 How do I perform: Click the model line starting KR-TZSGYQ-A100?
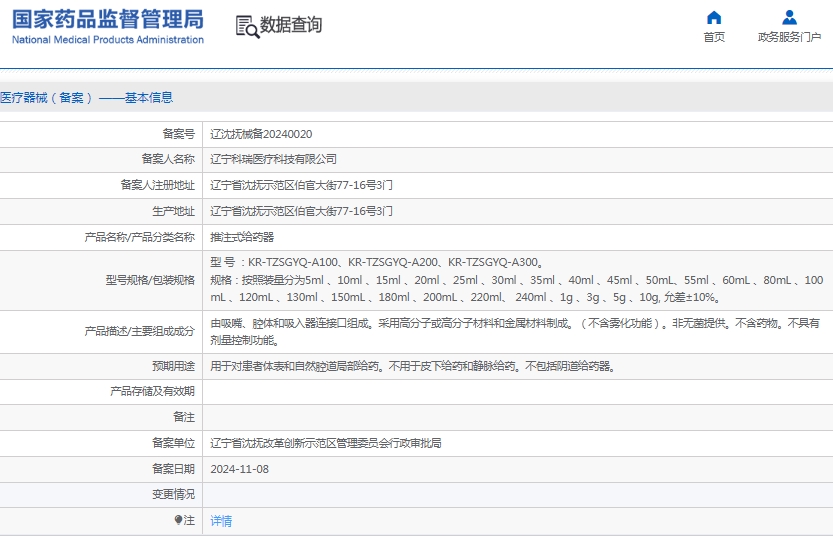tap(377, 262)
